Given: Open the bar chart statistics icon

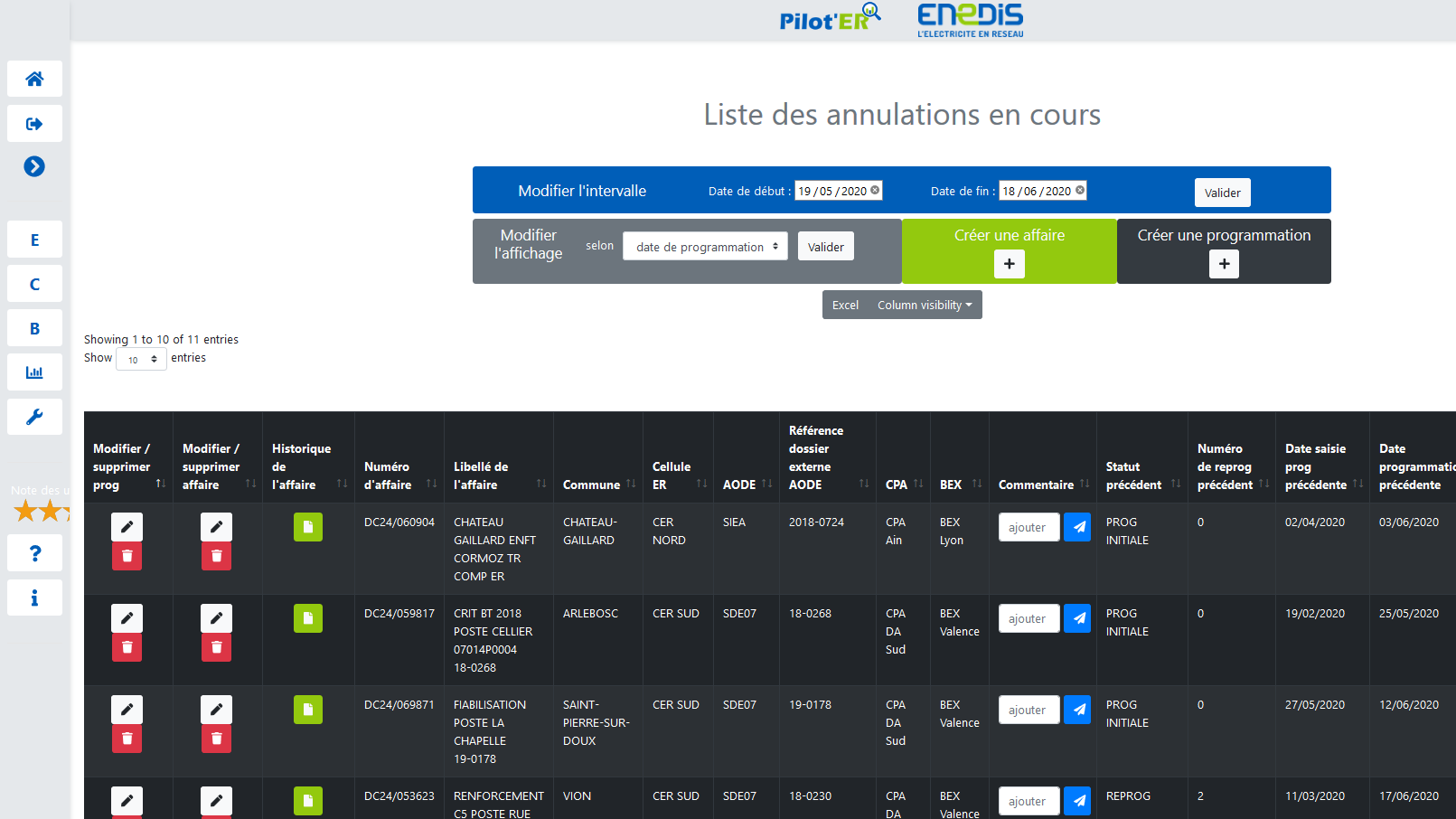Looking at the screenshot, I should (34, 372).
